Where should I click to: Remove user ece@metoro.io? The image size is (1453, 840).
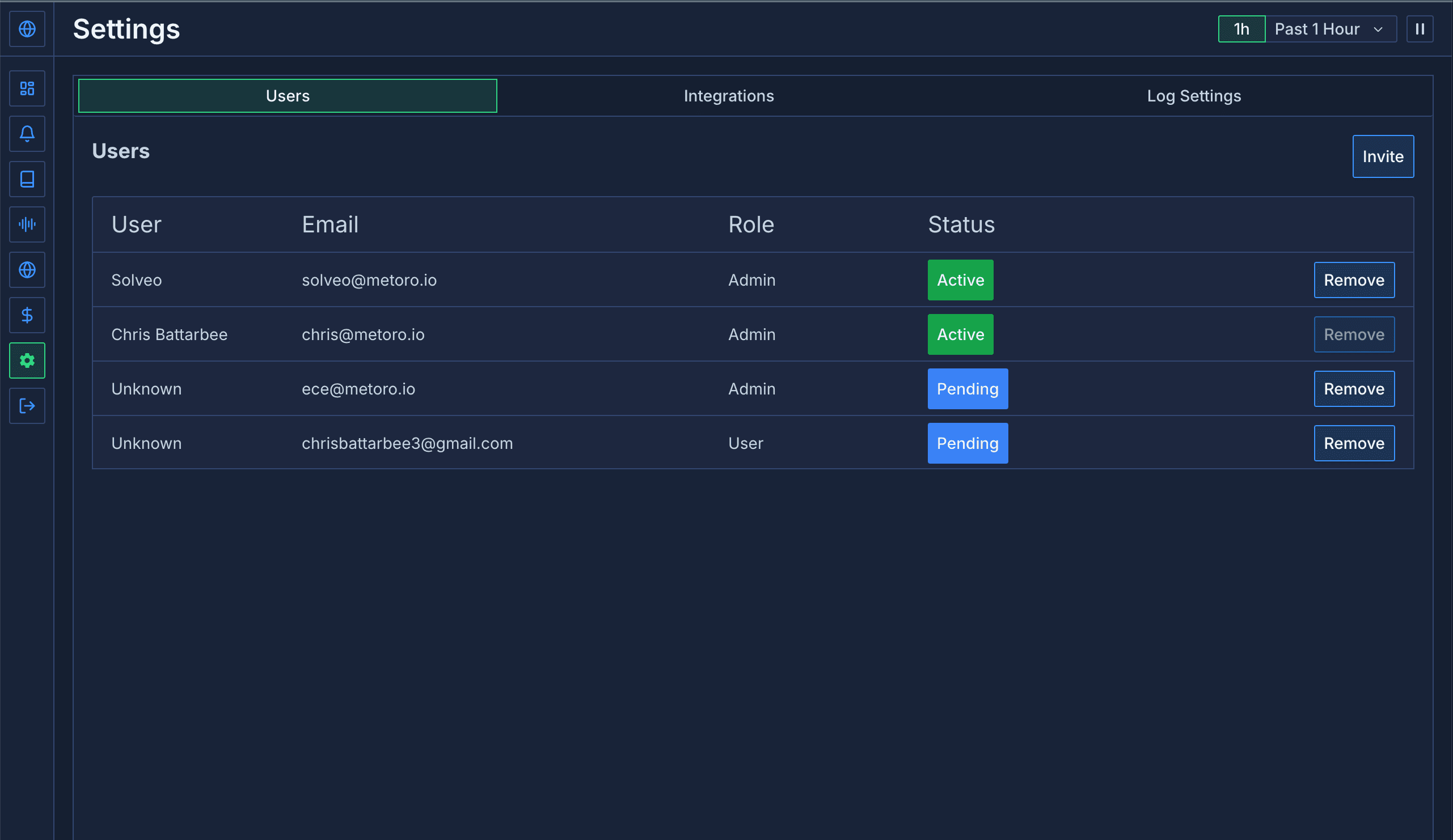pyautogui.click(x=1355, y=389)
